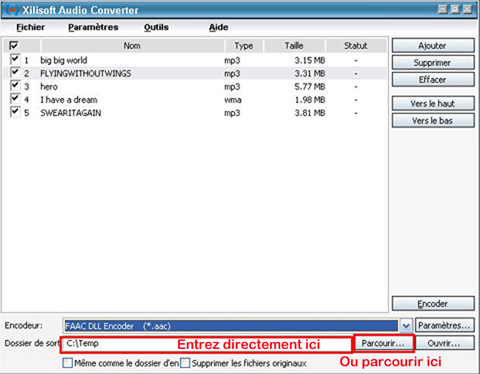Click the 3.15 MB size cell
480x374 pixels.
click(310, 60)
